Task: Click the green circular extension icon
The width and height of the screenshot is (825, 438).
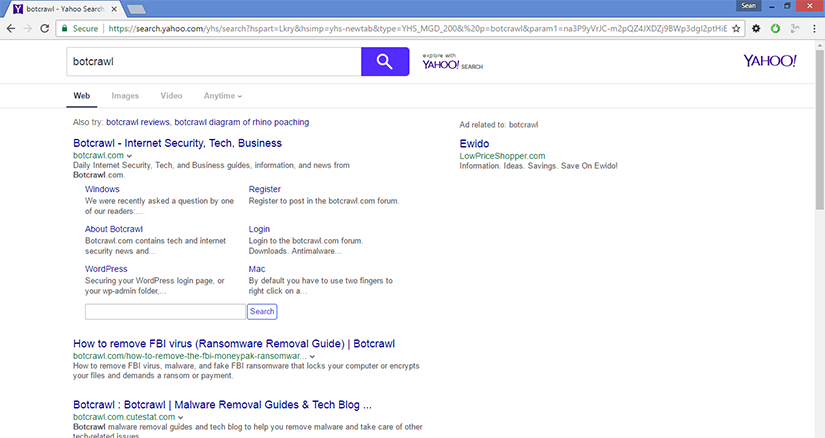Action: 775,28
